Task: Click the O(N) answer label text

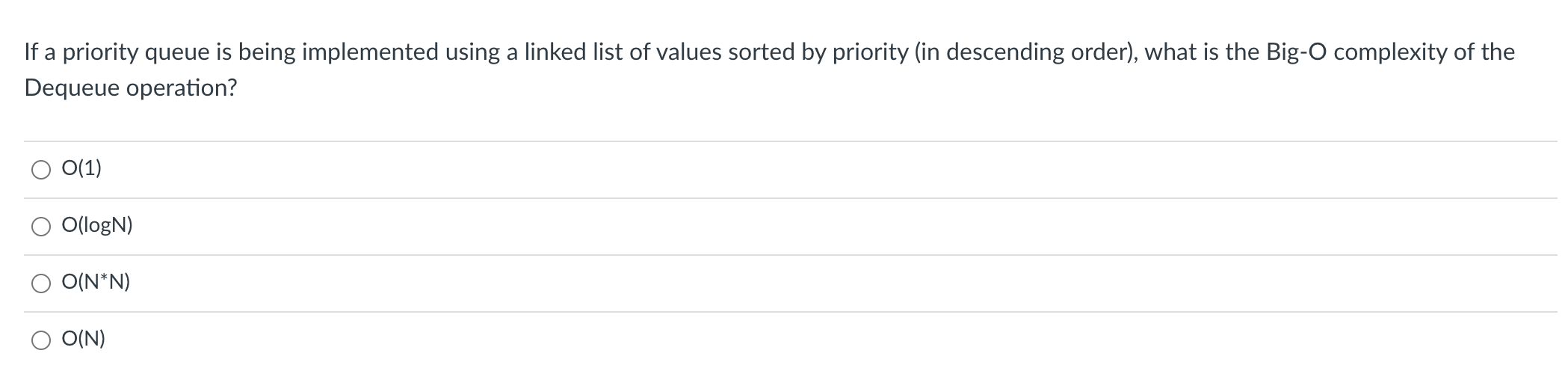Action: pyautogui.click(x=84, y=340)
